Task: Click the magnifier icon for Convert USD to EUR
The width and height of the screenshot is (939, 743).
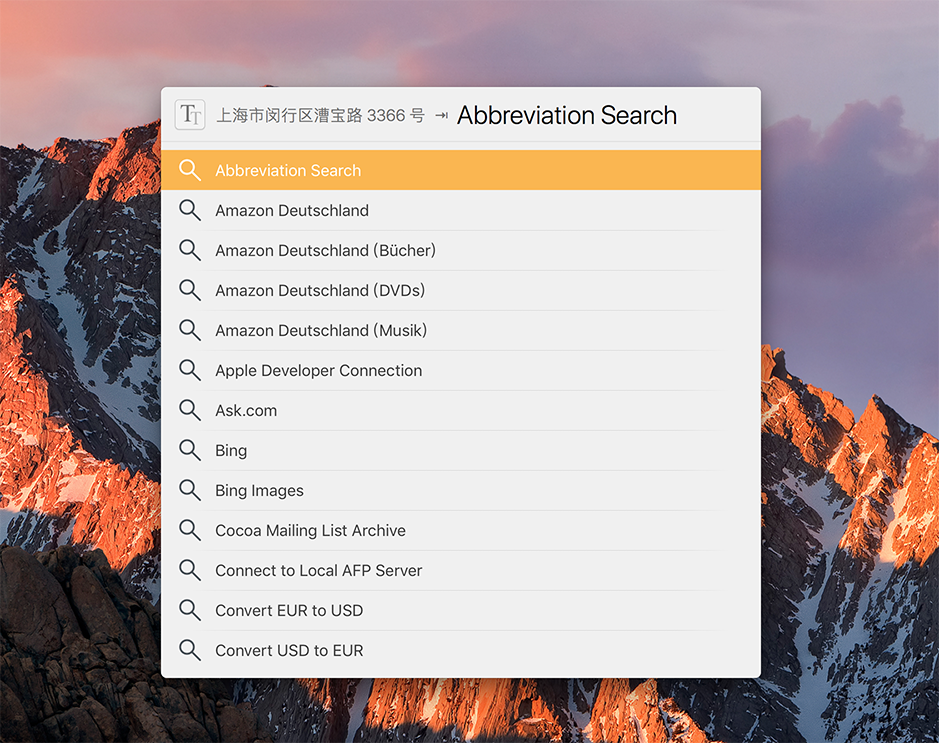Action: pos(190,650)
